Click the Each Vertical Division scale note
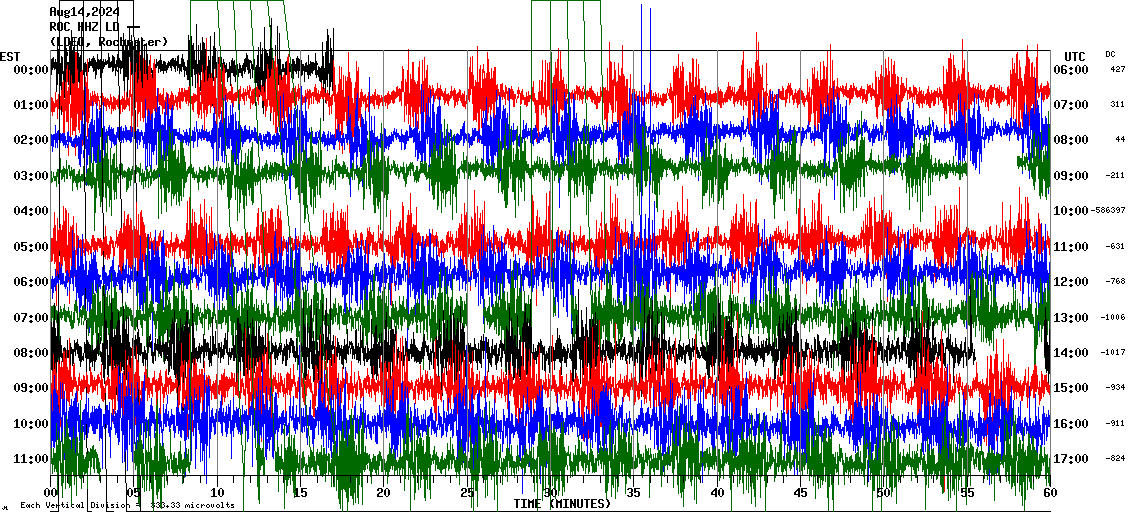The height and width of the screenshot is (519, 1130). (127, 505)
